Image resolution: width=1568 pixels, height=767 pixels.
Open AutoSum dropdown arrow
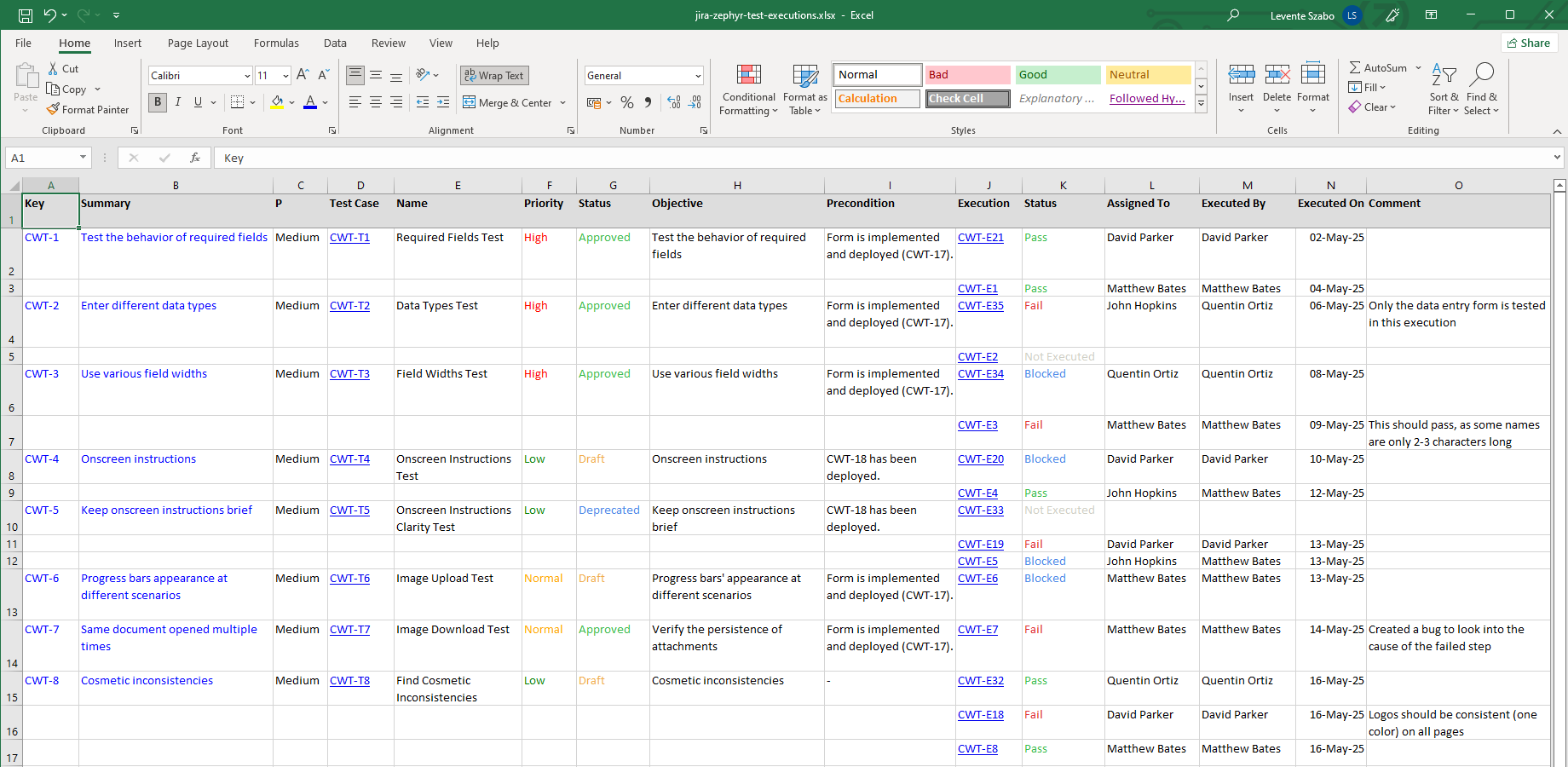coord(1419,68)
